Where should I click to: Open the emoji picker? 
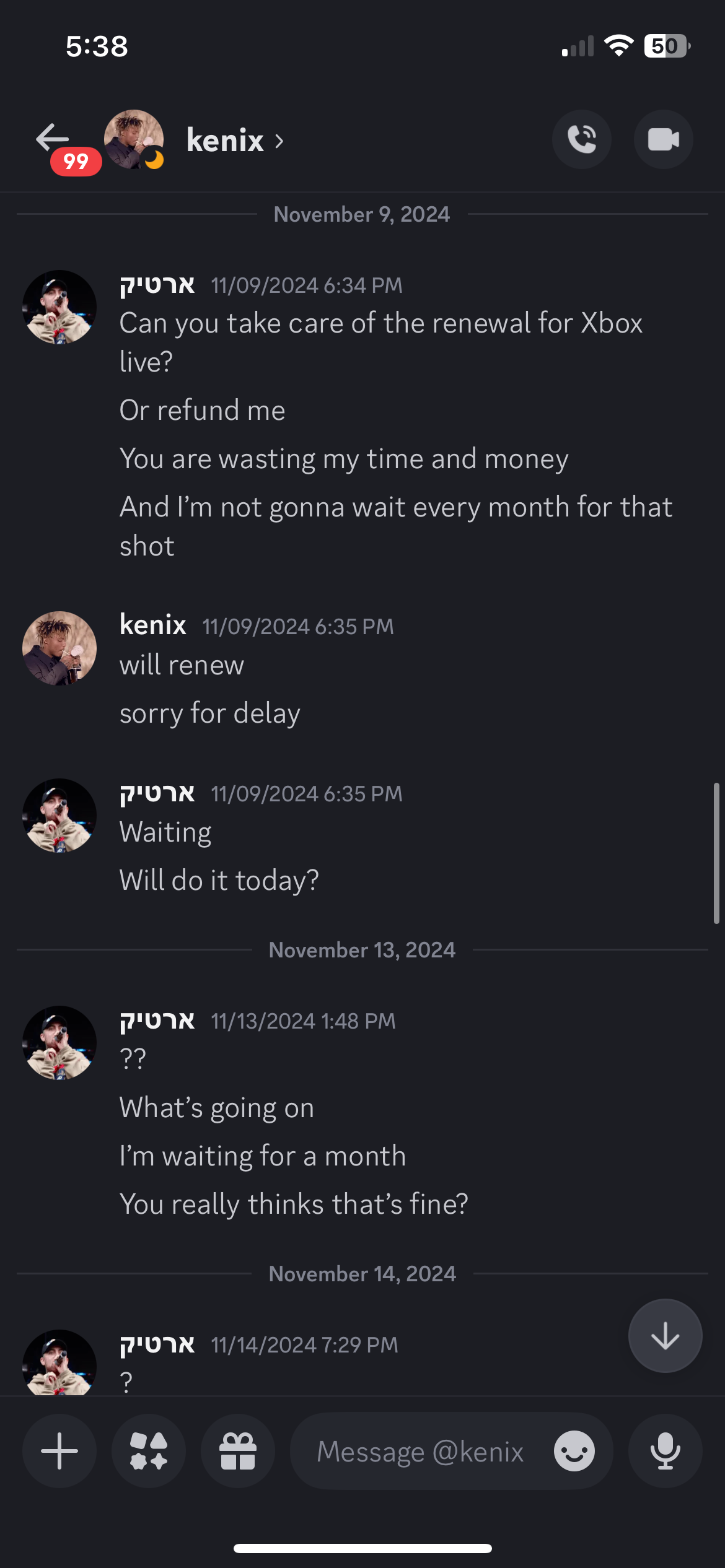tap(574, 1451)
